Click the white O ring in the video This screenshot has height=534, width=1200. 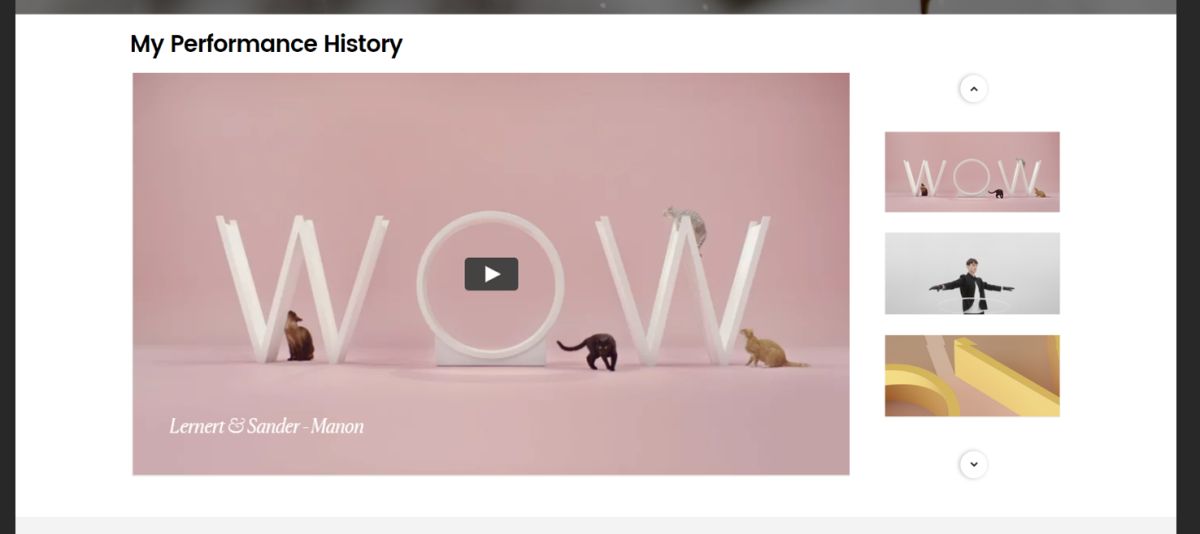click(491, 287)
